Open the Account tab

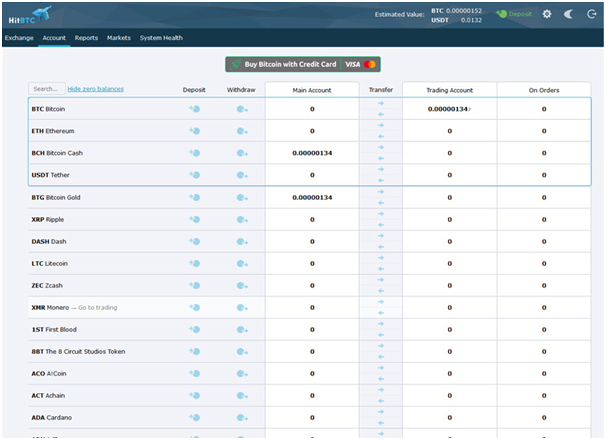point(54,38)
